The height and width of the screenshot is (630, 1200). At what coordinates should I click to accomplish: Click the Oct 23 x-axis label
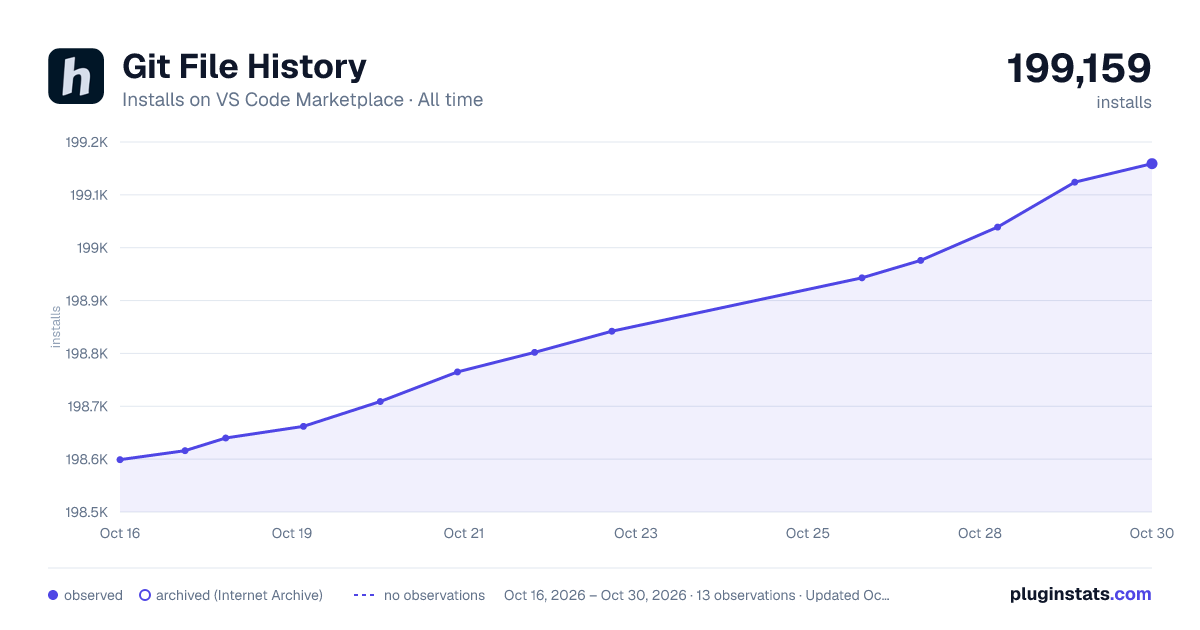pyautogui.click(x=636, y=533)
